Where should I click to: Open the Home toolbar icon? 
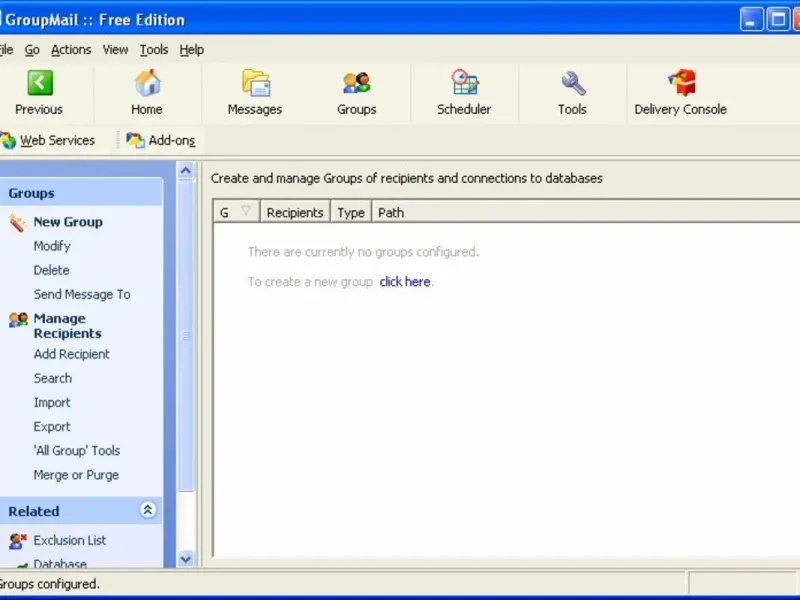click(x=147, y=83)
